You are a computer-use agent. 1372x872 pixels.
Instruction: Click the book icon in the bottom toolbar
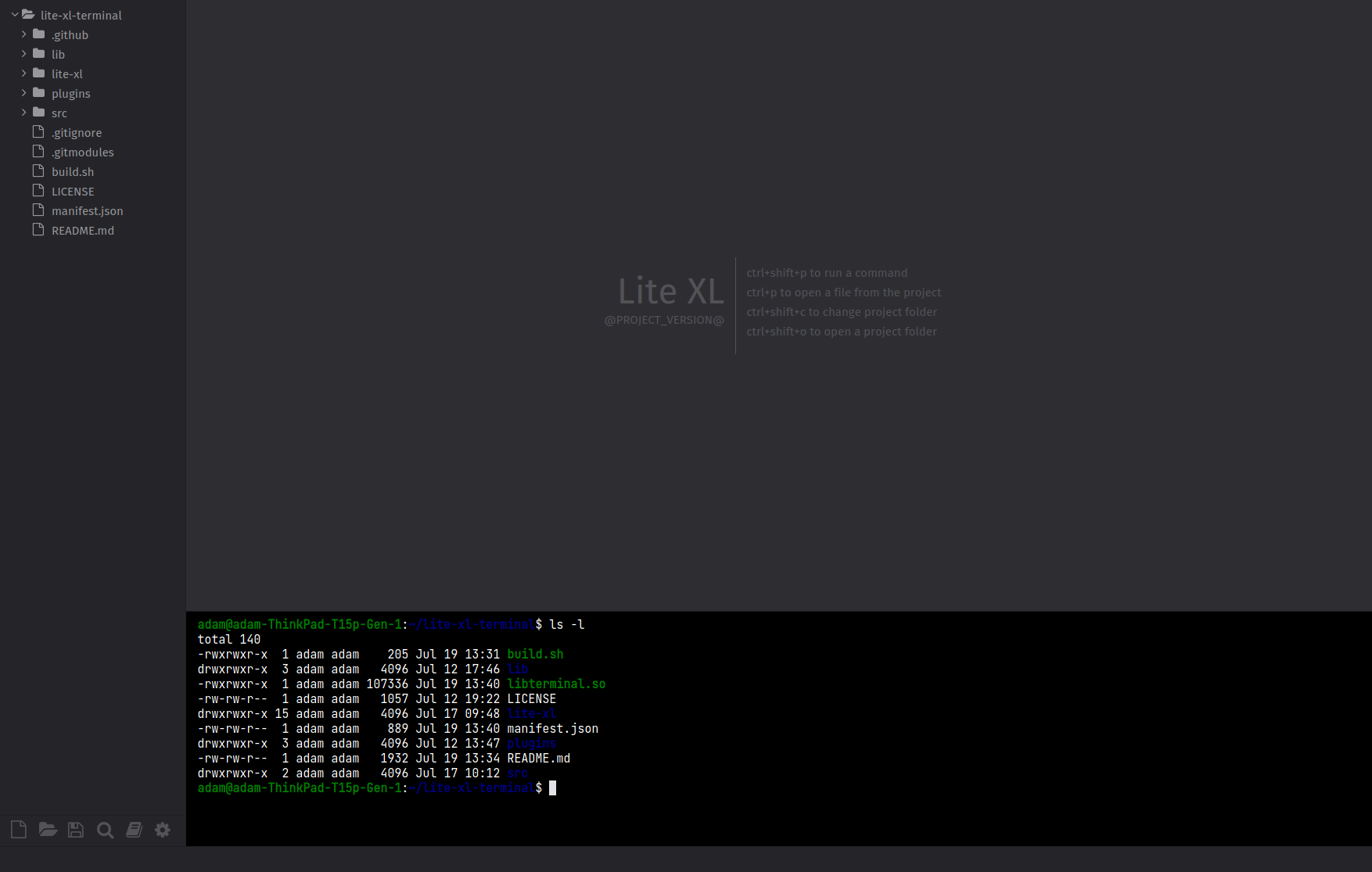[133, 829]
